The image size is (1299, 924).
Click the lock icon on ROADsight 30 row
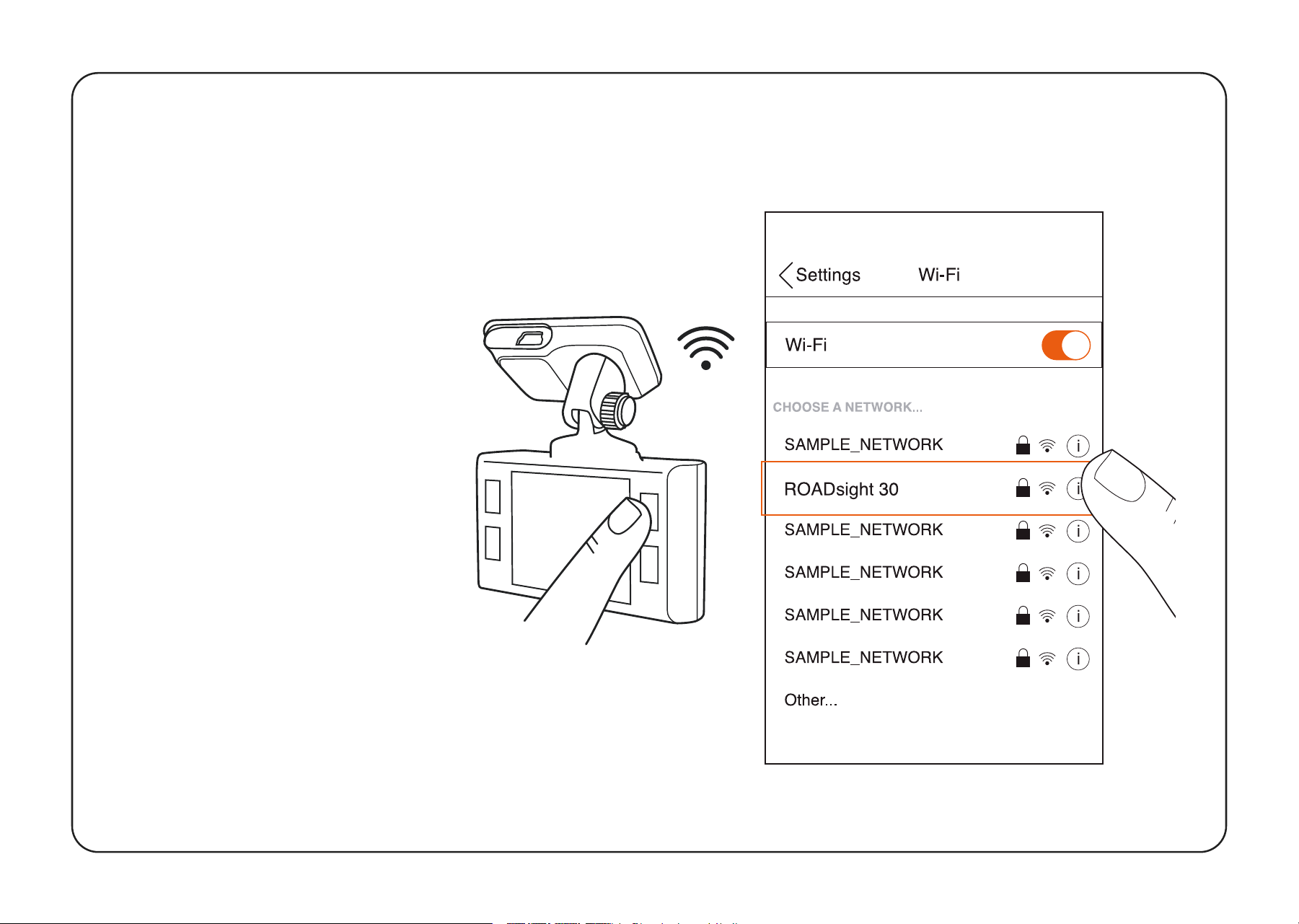pyautogui.click(x=1023, y=488)
